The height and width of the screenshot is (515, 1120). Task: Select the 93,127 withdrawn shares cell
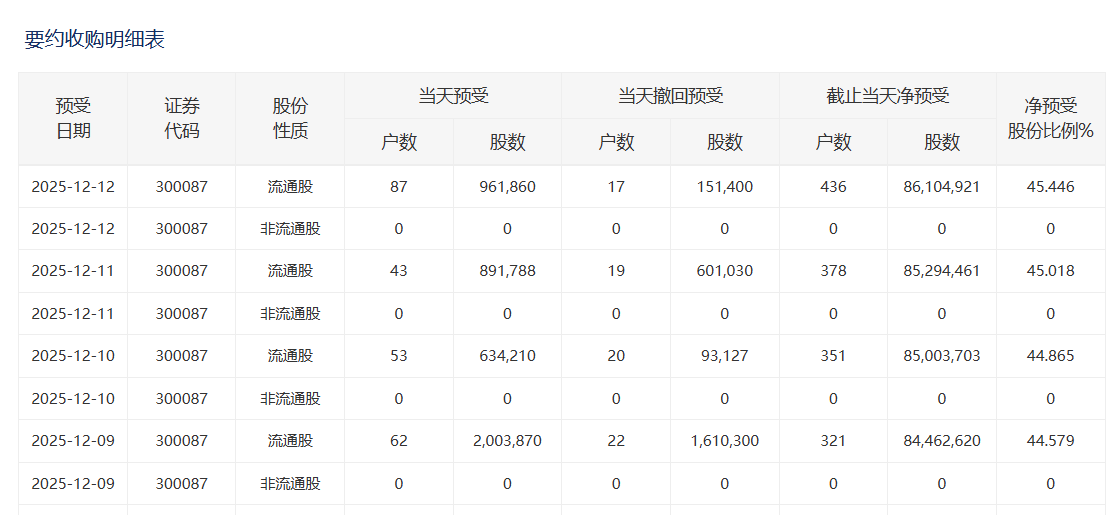tap(724, 356)
